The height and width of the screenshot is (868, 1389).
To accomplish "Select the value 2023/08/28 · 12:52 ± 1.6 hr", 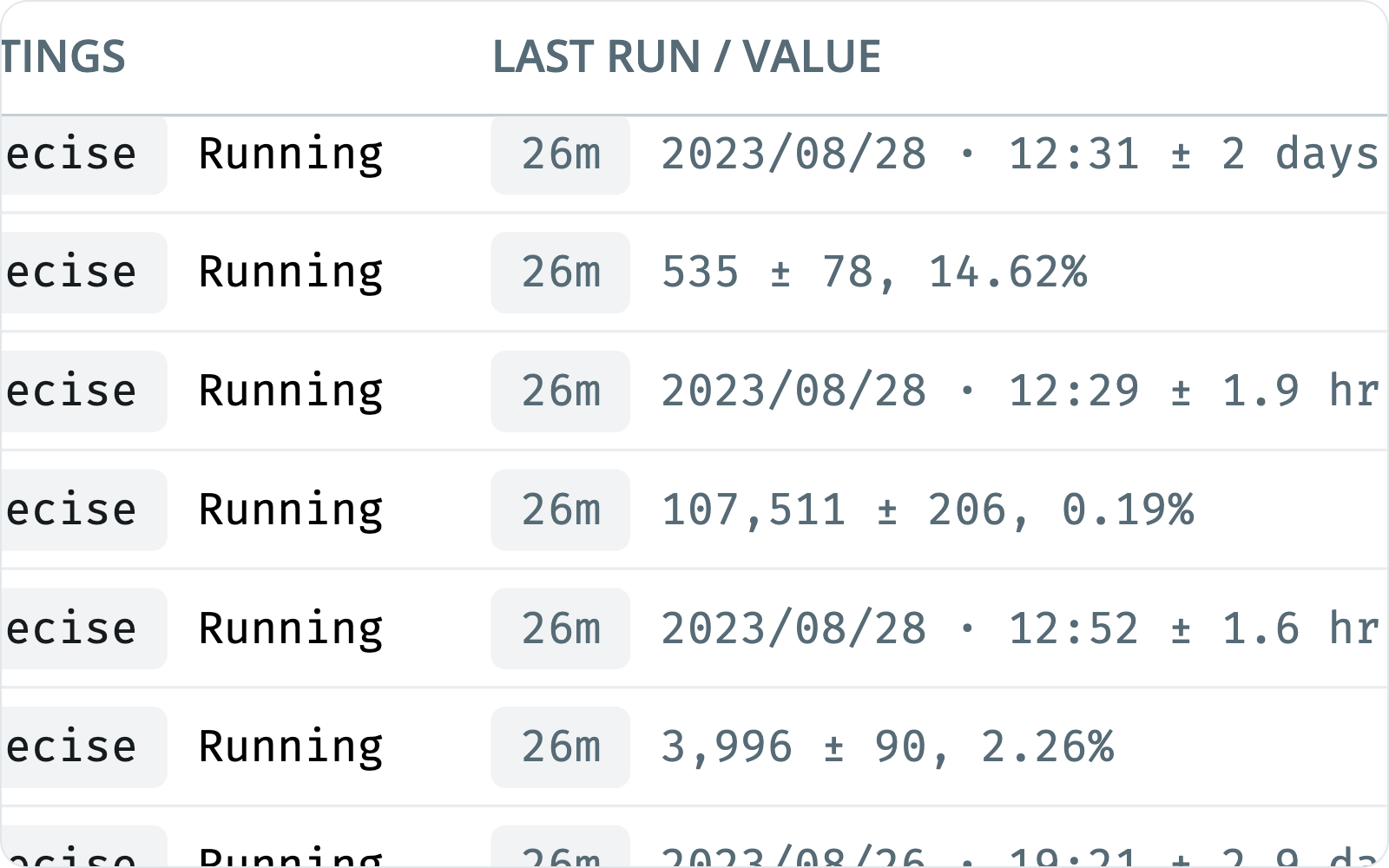I will click(1020, 628).
